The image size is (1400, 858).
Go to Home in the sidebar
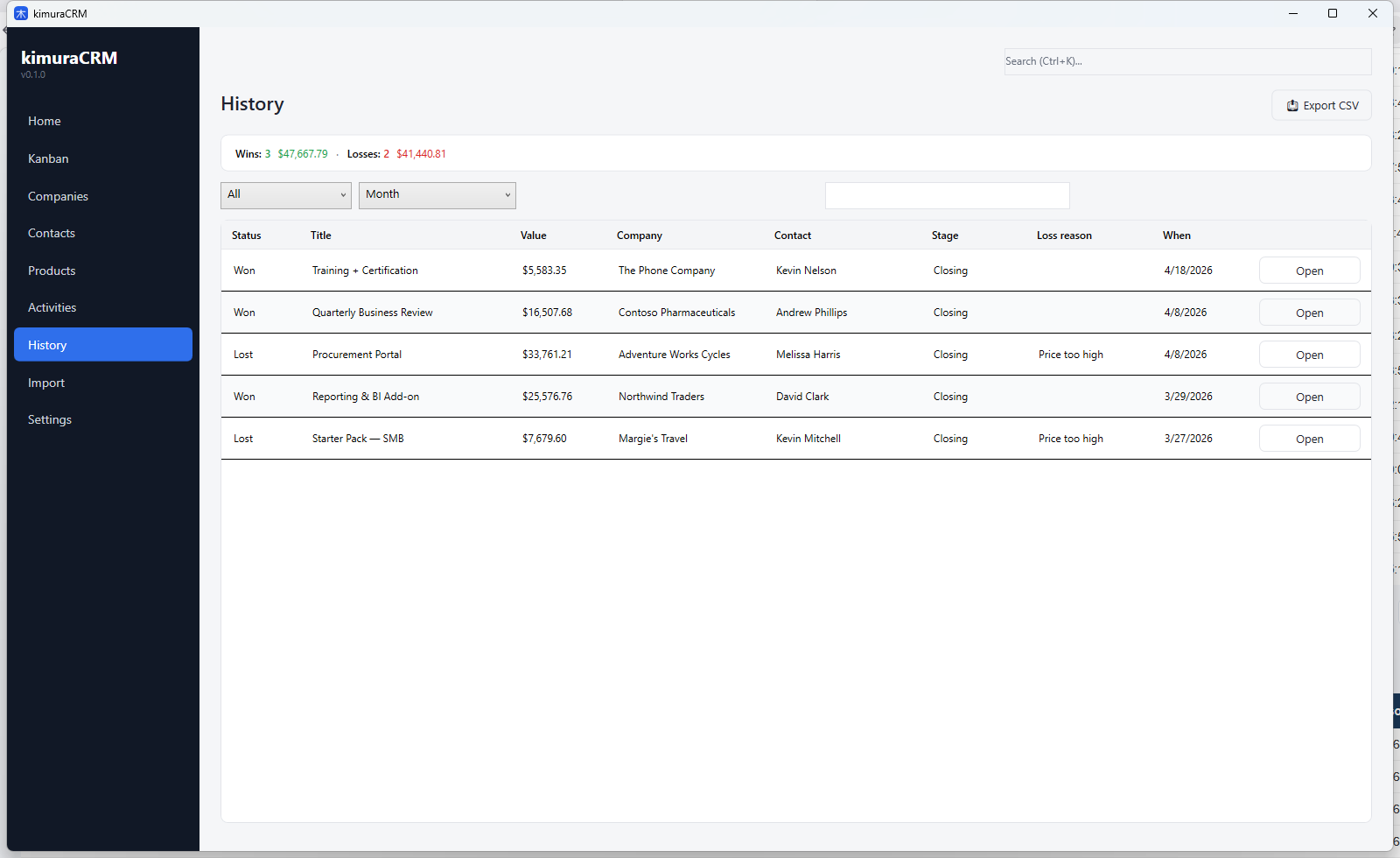(45, 121)
